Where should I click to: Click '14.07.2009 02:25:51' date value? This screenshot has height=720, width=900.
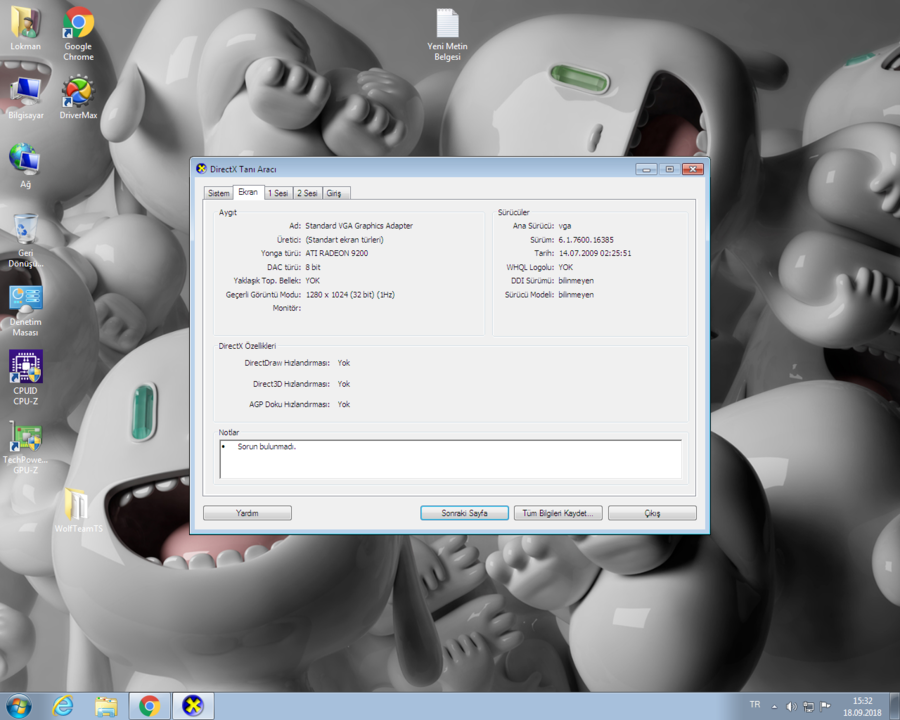point(595,253)
